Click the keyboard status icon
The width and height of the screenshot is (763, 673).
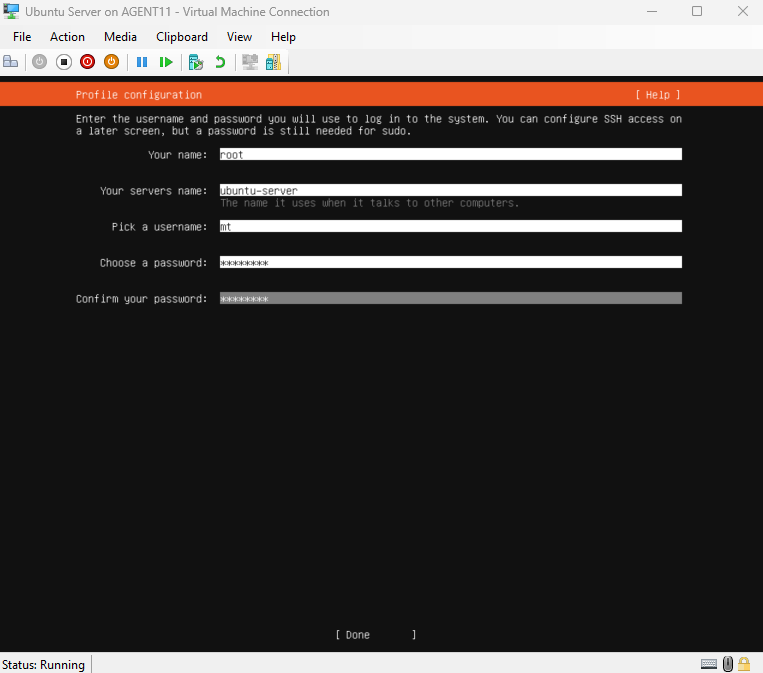click(x=709, y=664)
